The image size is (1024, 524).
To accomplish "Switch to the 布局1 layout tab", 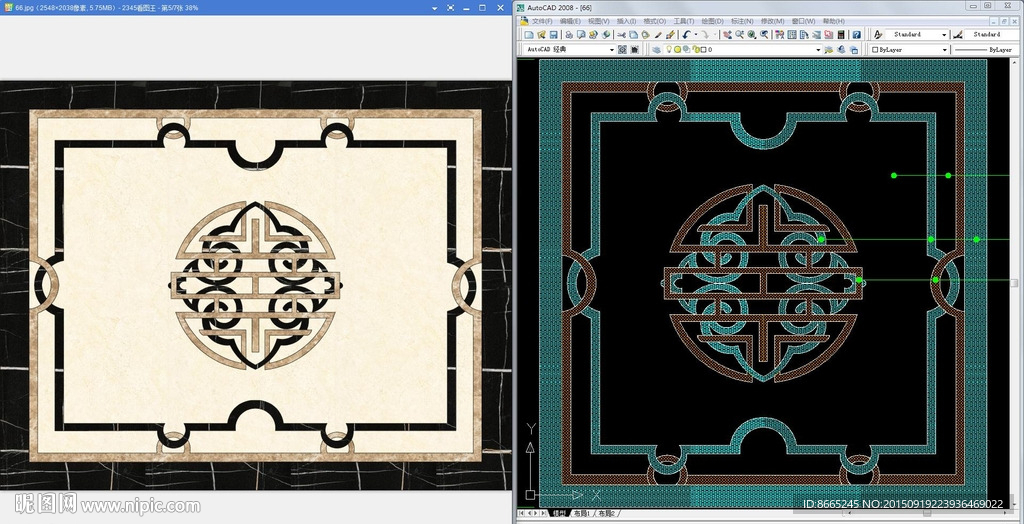I will [x=580, y=514].
